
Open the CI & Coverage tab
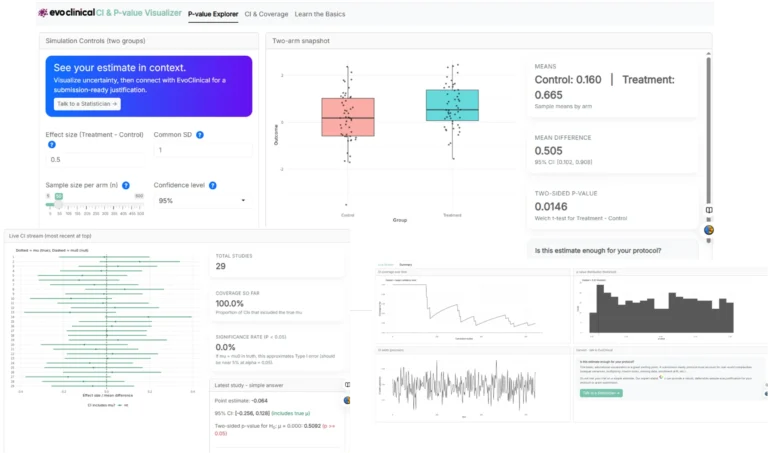pos(266,16)
